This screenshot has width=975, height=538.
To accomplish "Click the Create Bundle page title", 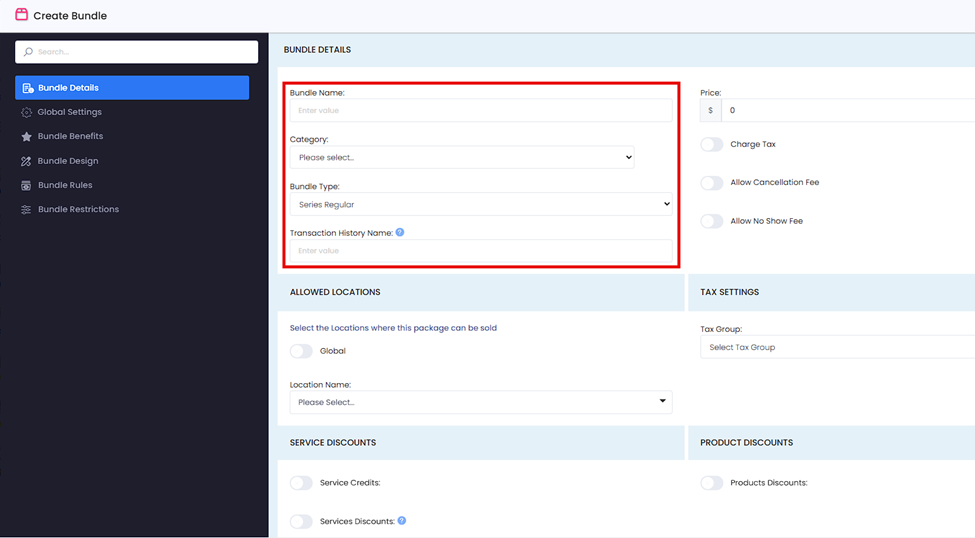I will [x=70, y=16].
